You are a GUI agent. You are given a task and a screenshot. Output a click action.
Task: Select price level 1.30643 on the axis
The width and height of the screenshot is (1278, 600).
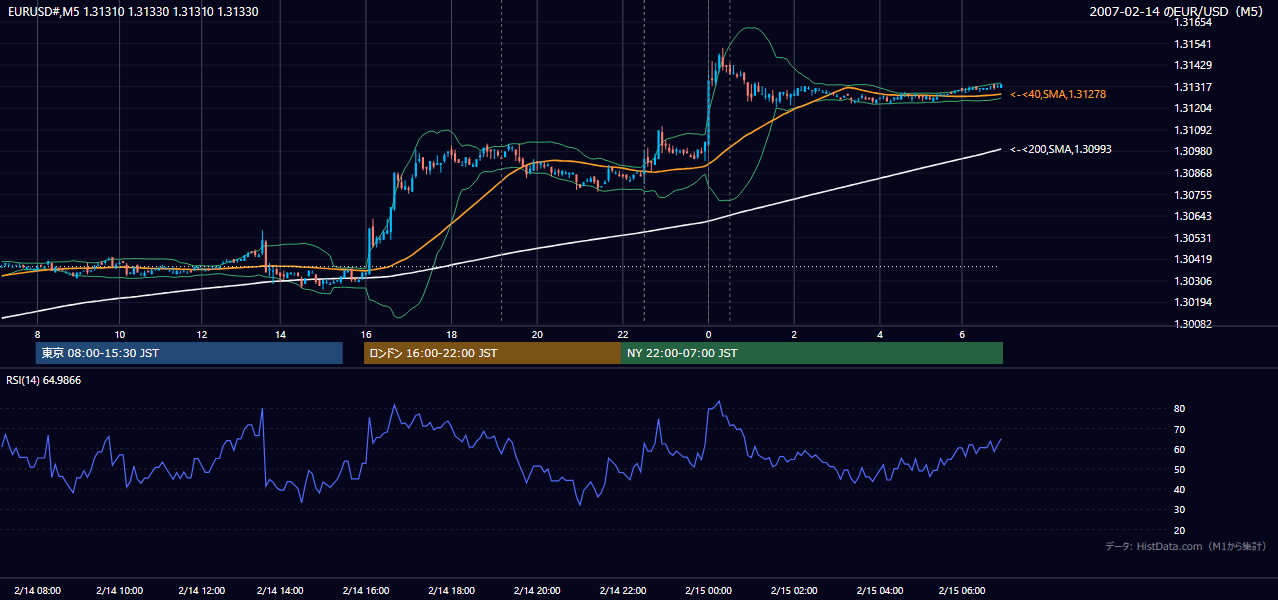1192,216
